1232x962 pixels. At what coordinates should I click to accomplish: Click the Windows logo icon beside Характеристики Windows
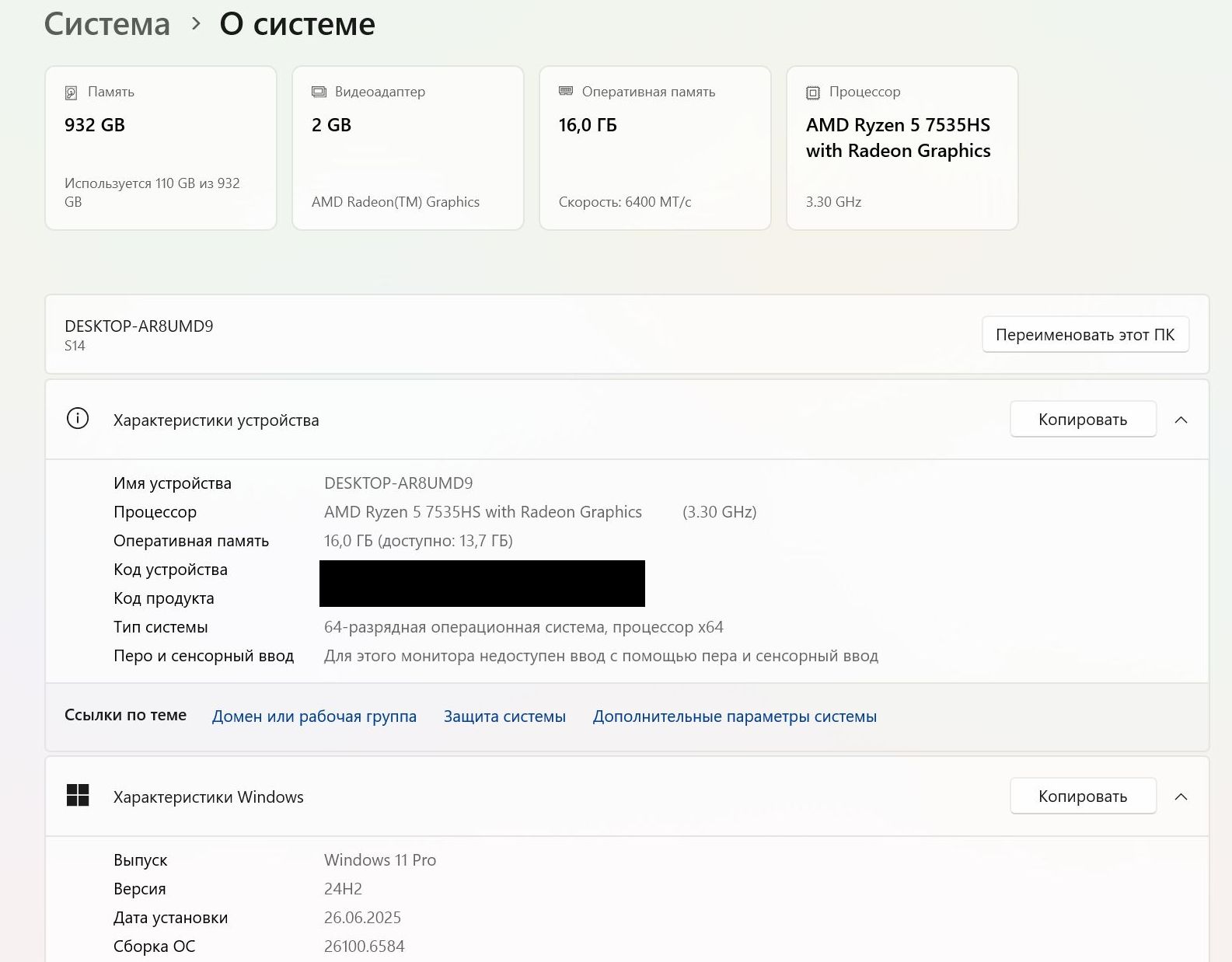coord(78,796)
